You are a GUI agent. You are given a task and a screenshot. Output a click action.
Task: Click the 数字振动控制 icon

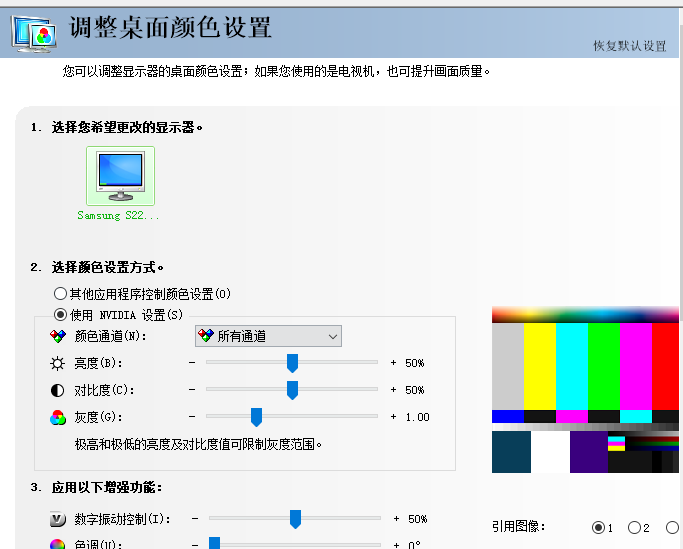pos(58,519)
